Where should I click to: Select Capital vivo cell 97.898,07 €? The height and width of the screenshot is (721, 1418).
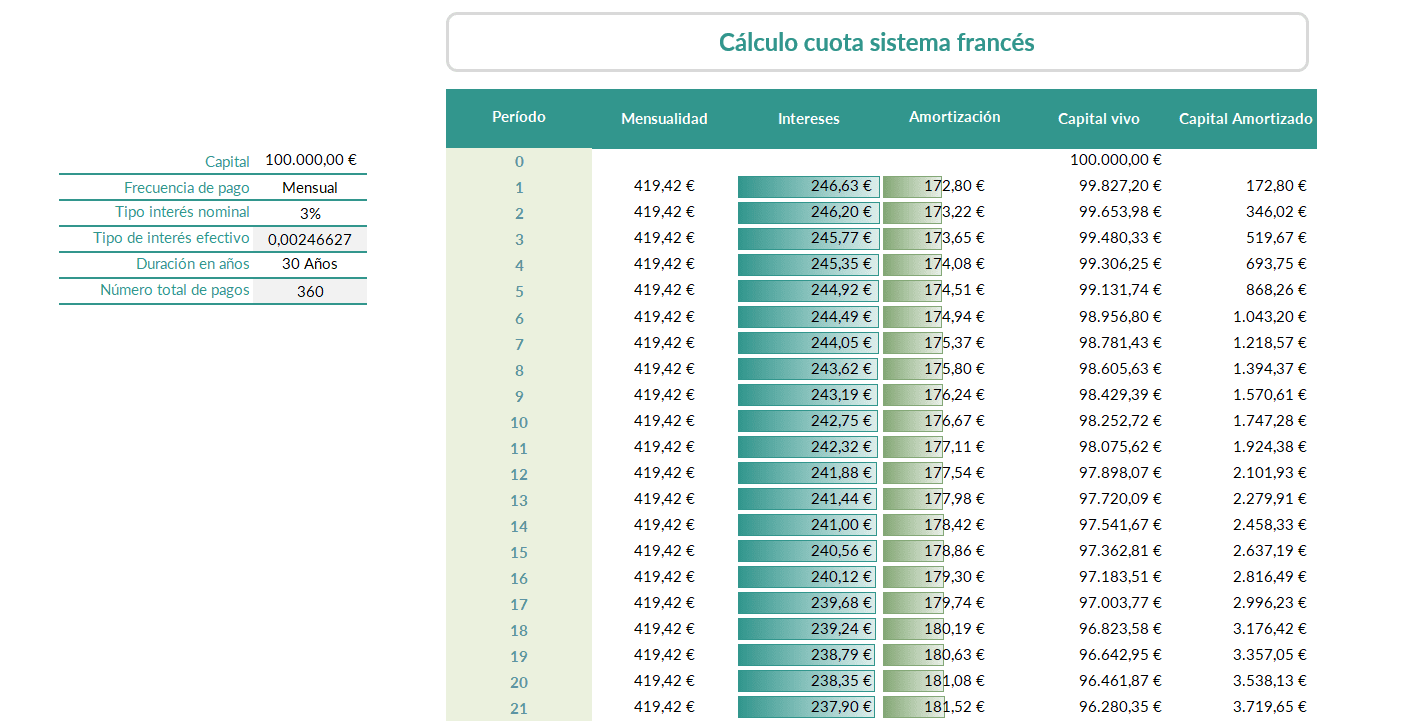coord(1120,471)
